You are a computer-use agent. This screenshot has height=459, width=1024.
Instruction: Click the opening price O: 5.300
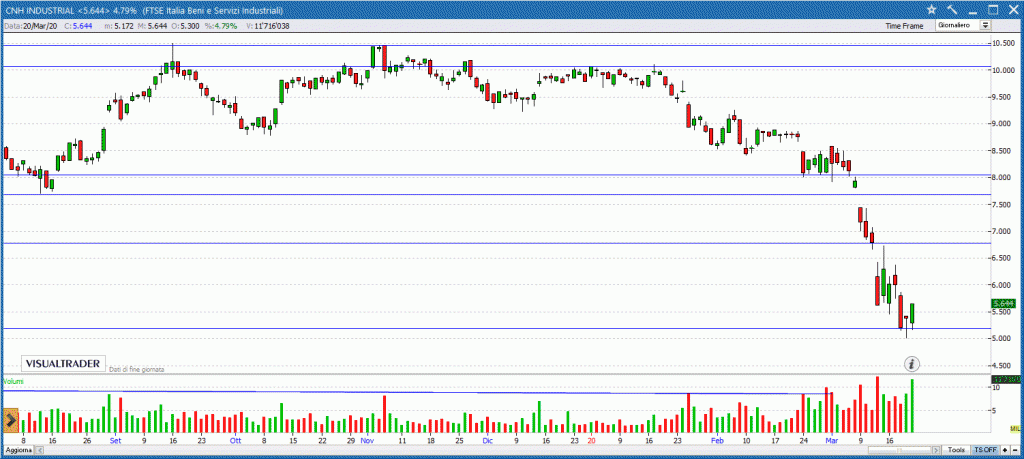[x=184, y=25]
